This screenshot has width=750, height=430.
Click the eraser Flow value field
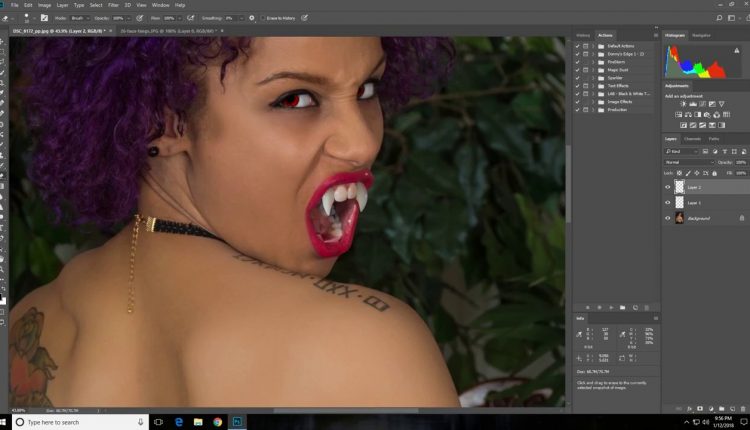click(x=171, y=18)
